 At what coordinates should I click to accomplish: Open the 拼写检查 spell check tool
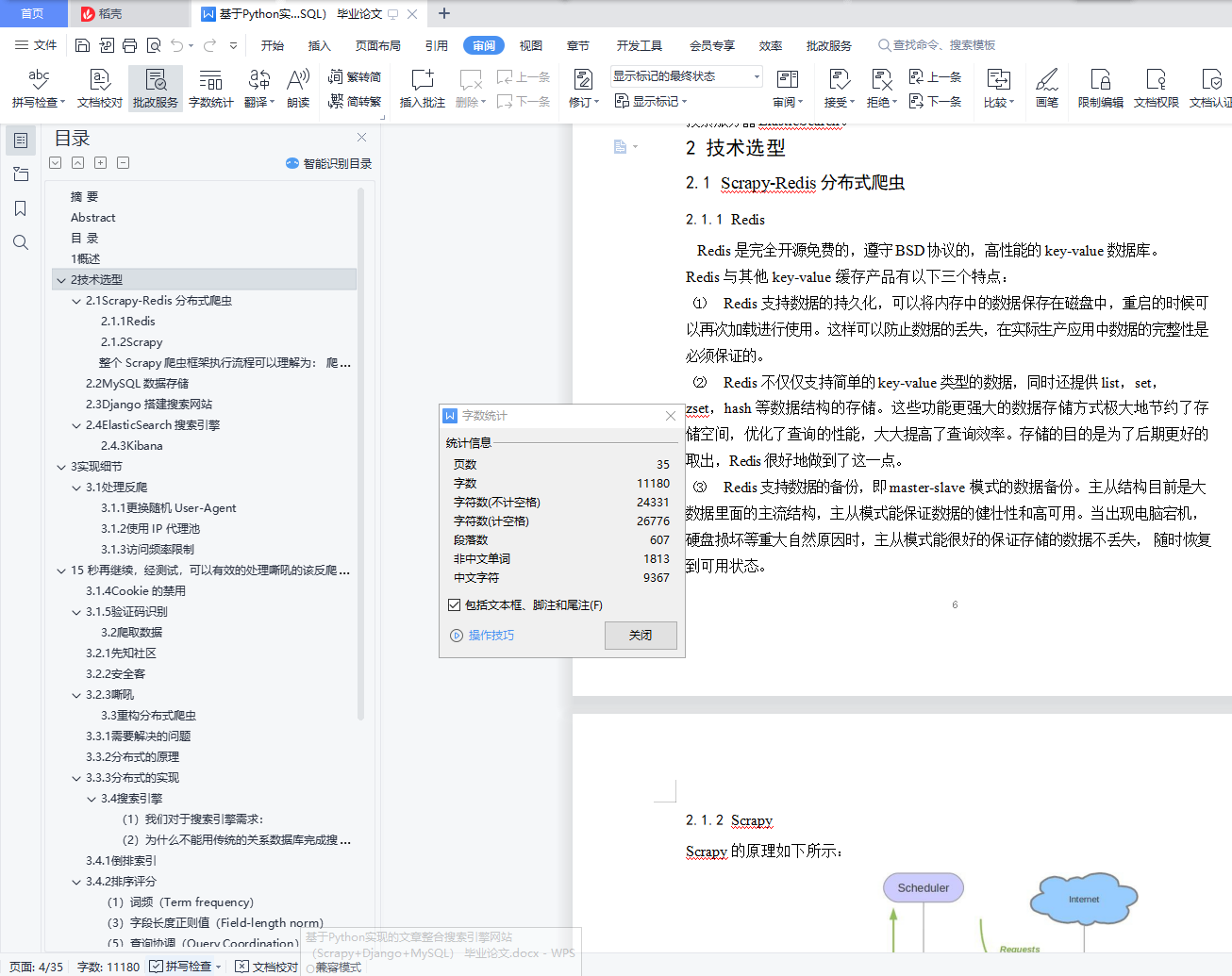point(39,88)
